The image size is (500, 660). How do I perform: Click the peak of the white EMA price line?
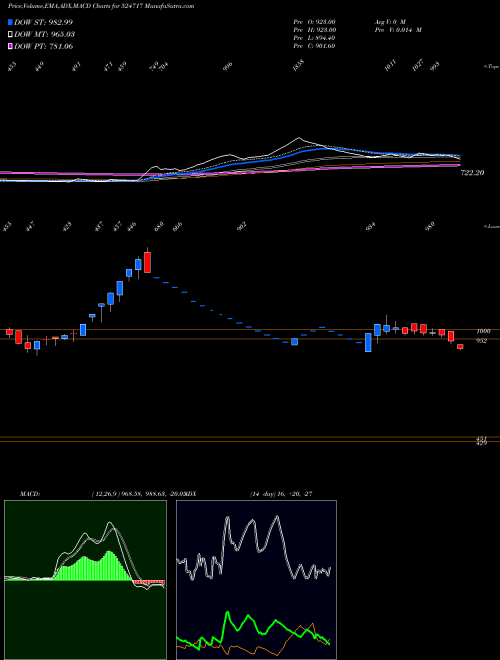click(299, 138)
